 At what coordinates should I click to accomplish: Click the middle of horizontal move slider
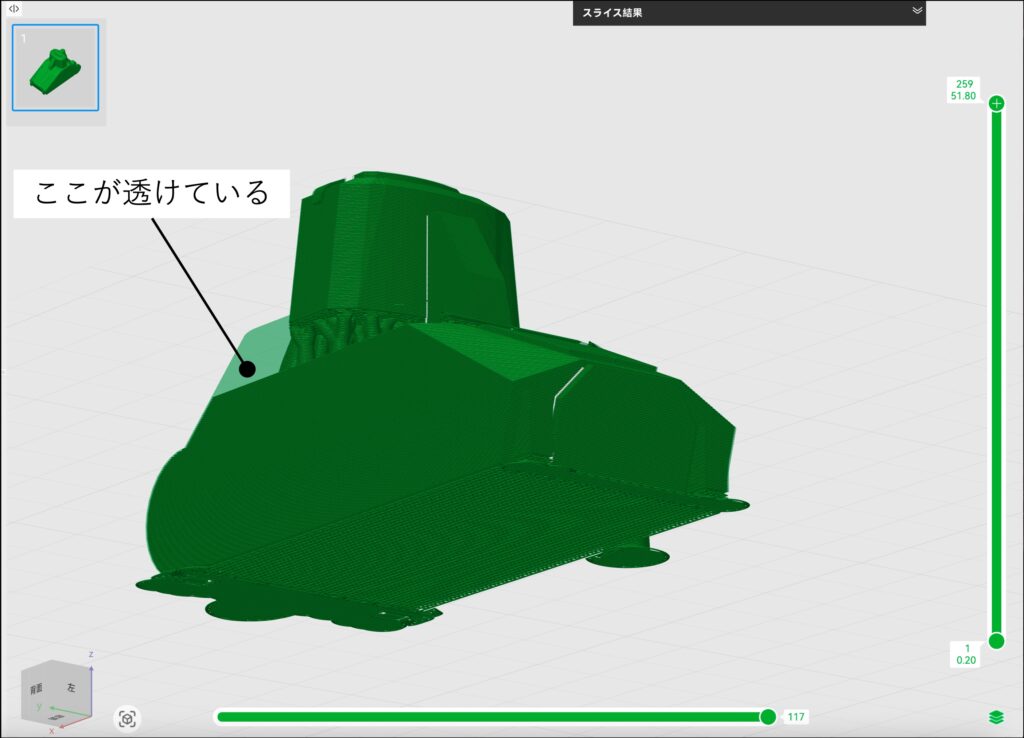490,716
